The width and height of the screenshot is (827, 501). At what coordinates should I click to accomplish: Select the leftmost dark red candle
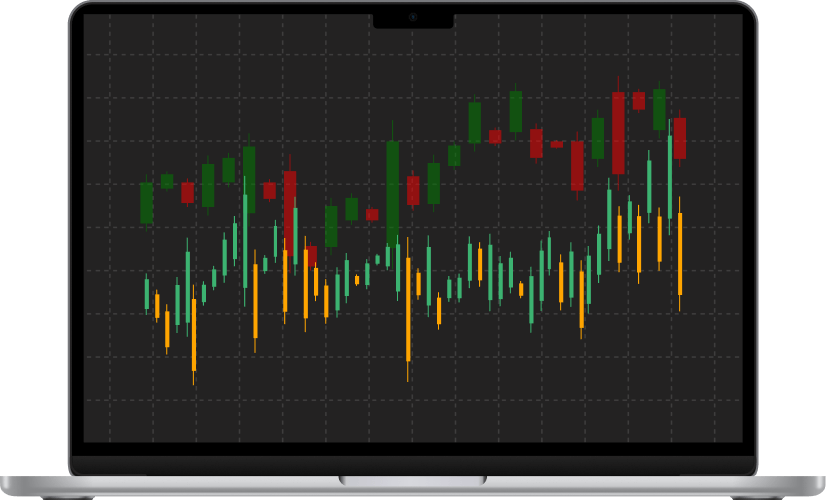click(187, 192)
